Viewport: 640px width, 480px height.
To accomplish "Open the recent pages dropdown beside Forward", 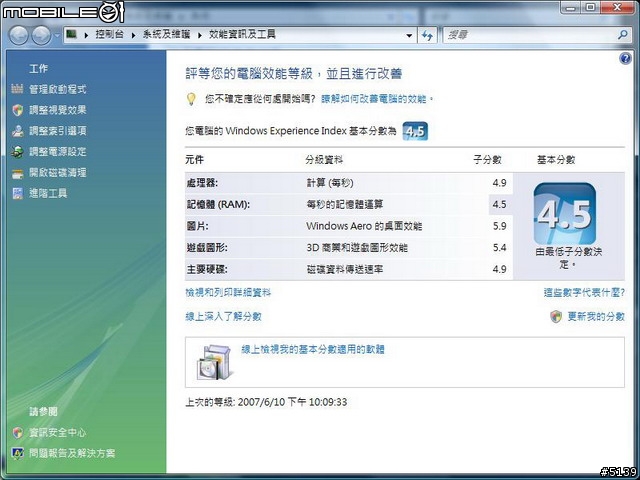I will click(x=56, y=36).
